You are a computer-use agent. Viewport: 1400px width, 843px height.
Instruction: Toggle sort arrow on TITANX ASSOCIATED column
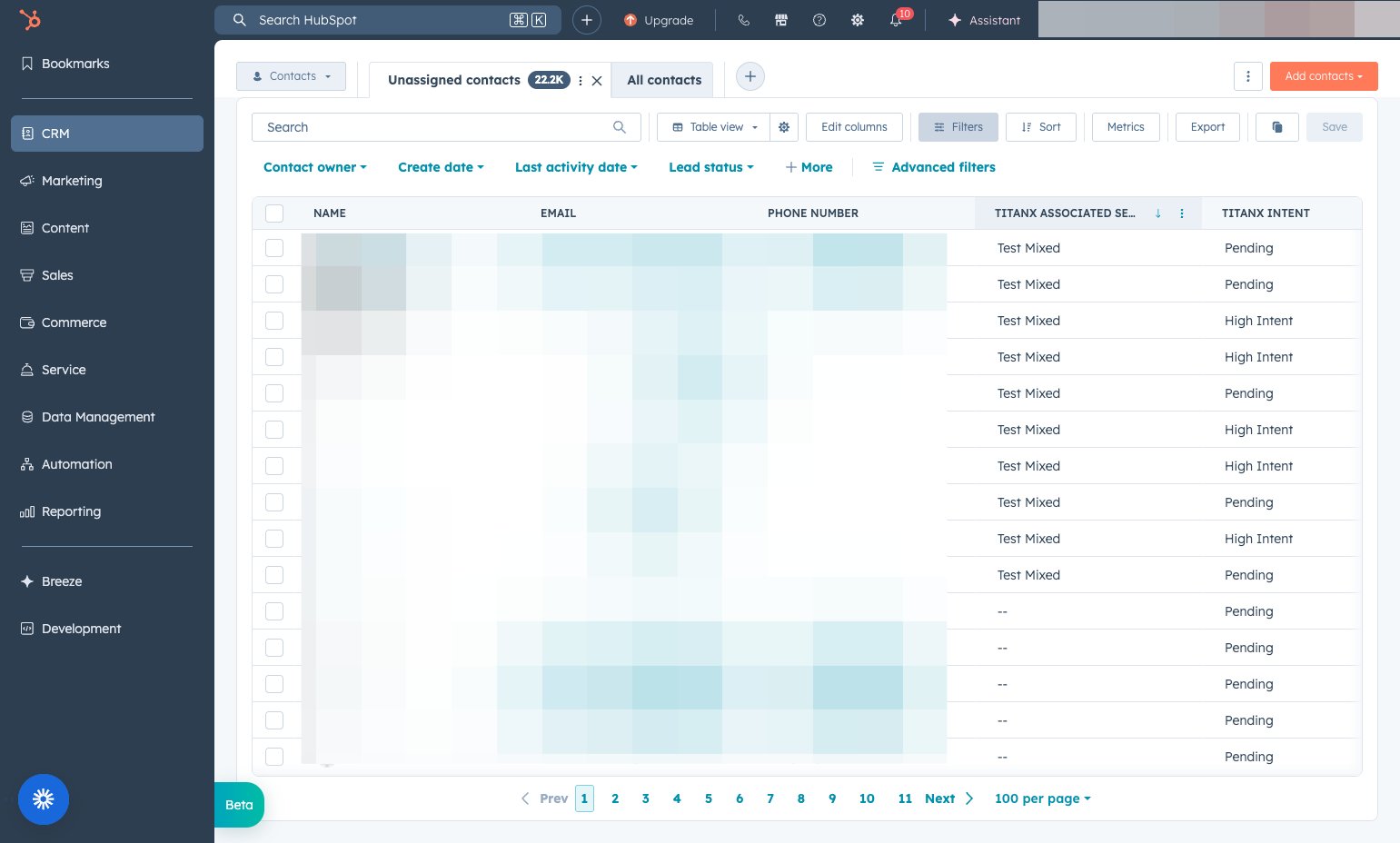pos(1158,213)
